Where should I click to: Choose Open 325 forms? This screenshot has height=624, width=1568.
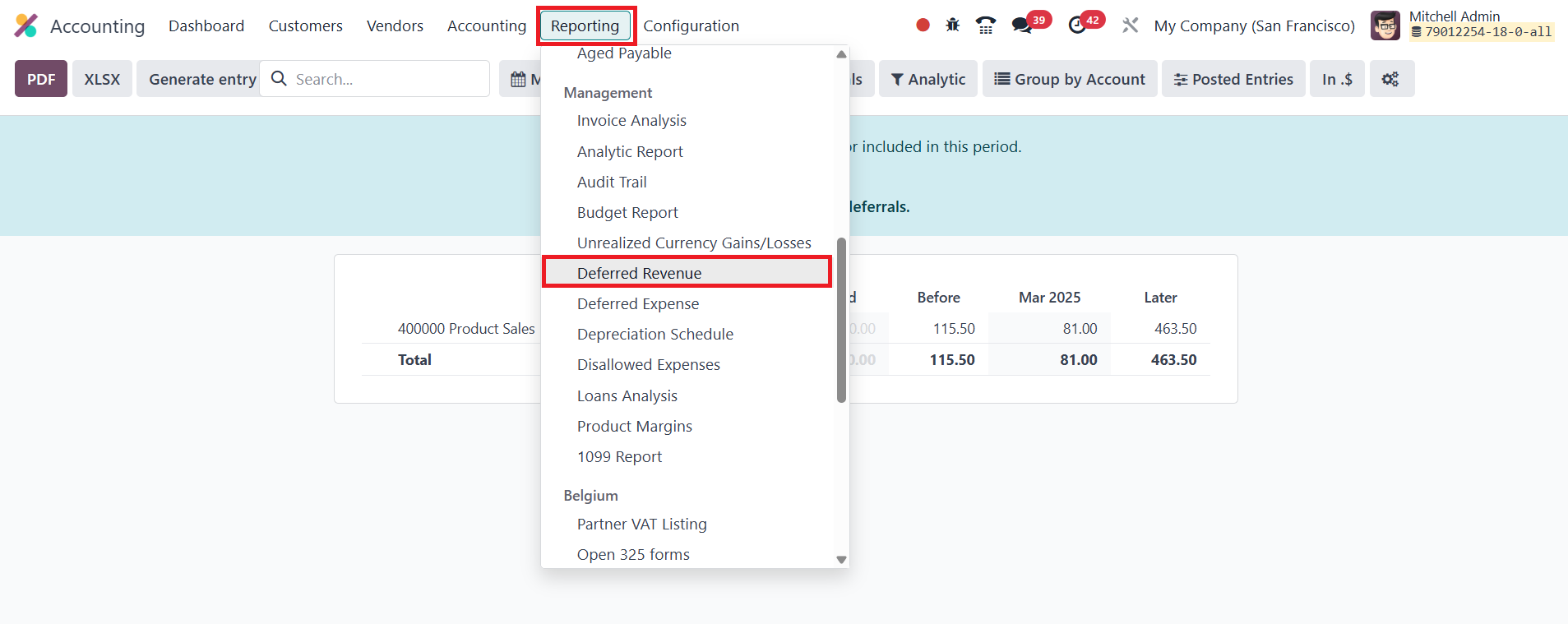(x=633, y=554)
